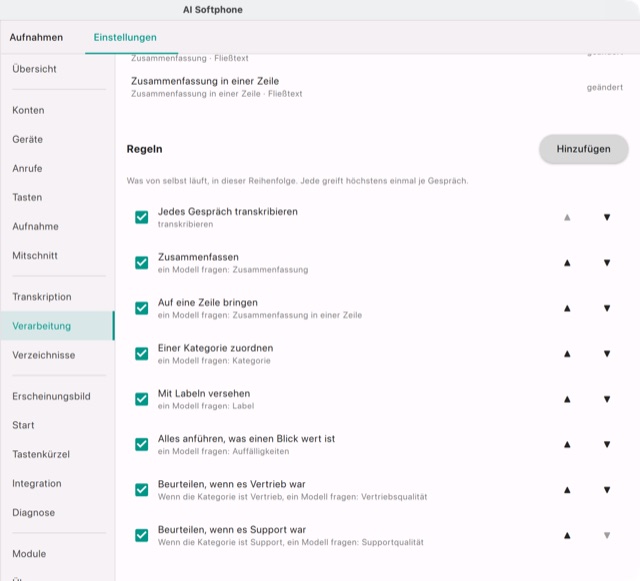Select Verarbeitung sidebar entry

point(57,326)
